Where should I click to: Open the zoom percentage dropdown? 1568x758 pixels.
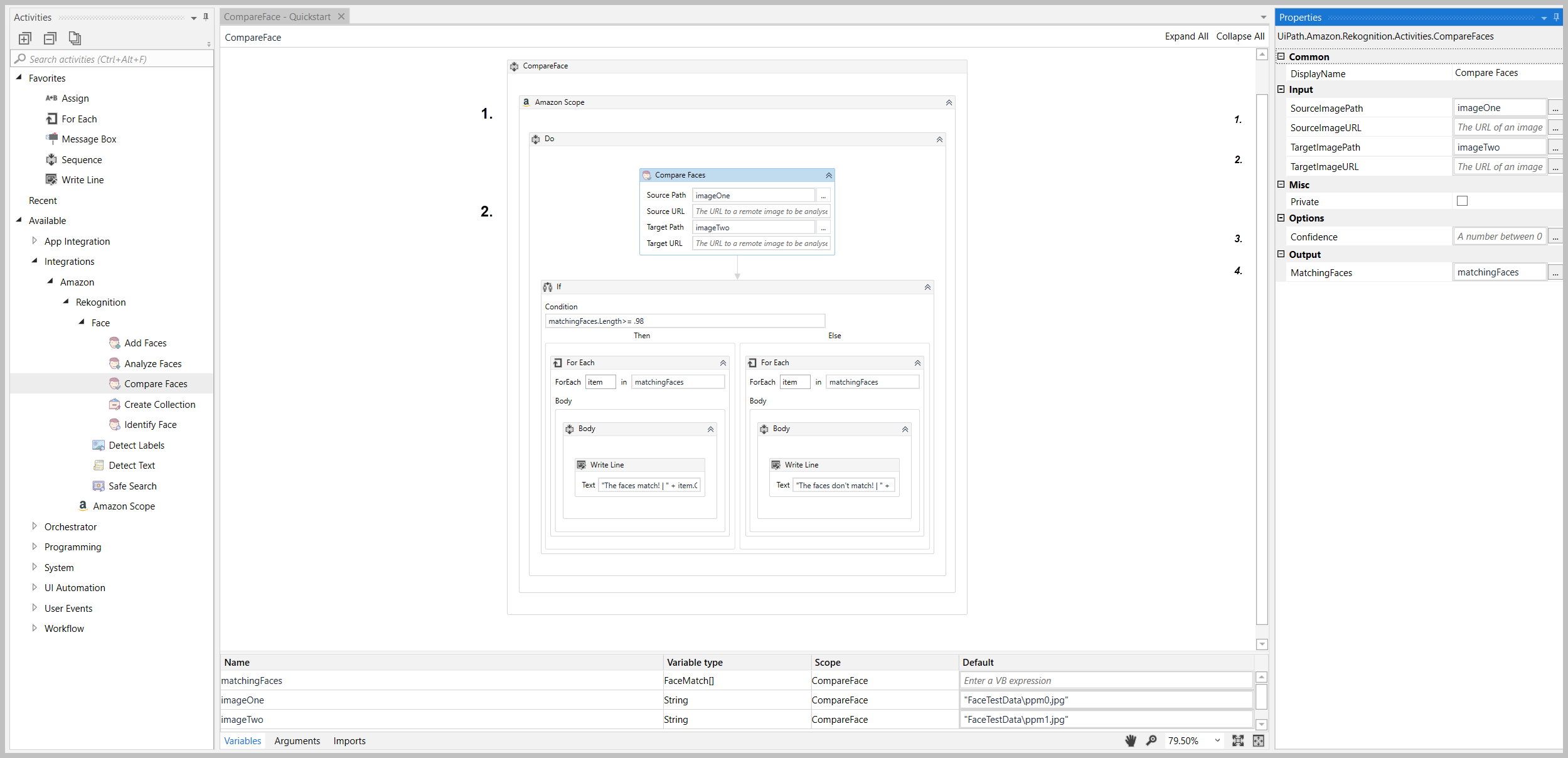pos(1217,741)
